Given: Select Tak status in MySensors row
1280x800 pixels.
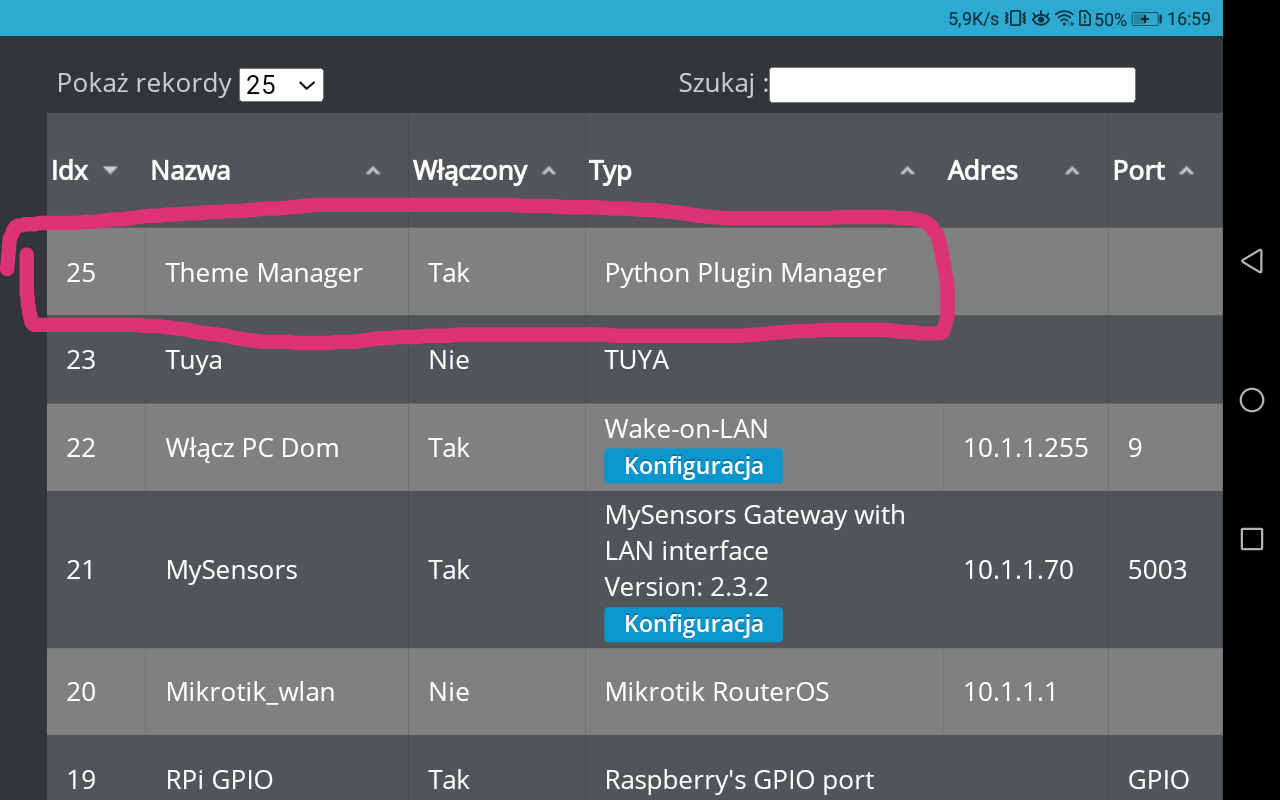Looking at the screenshot, I should pos(449,570).
